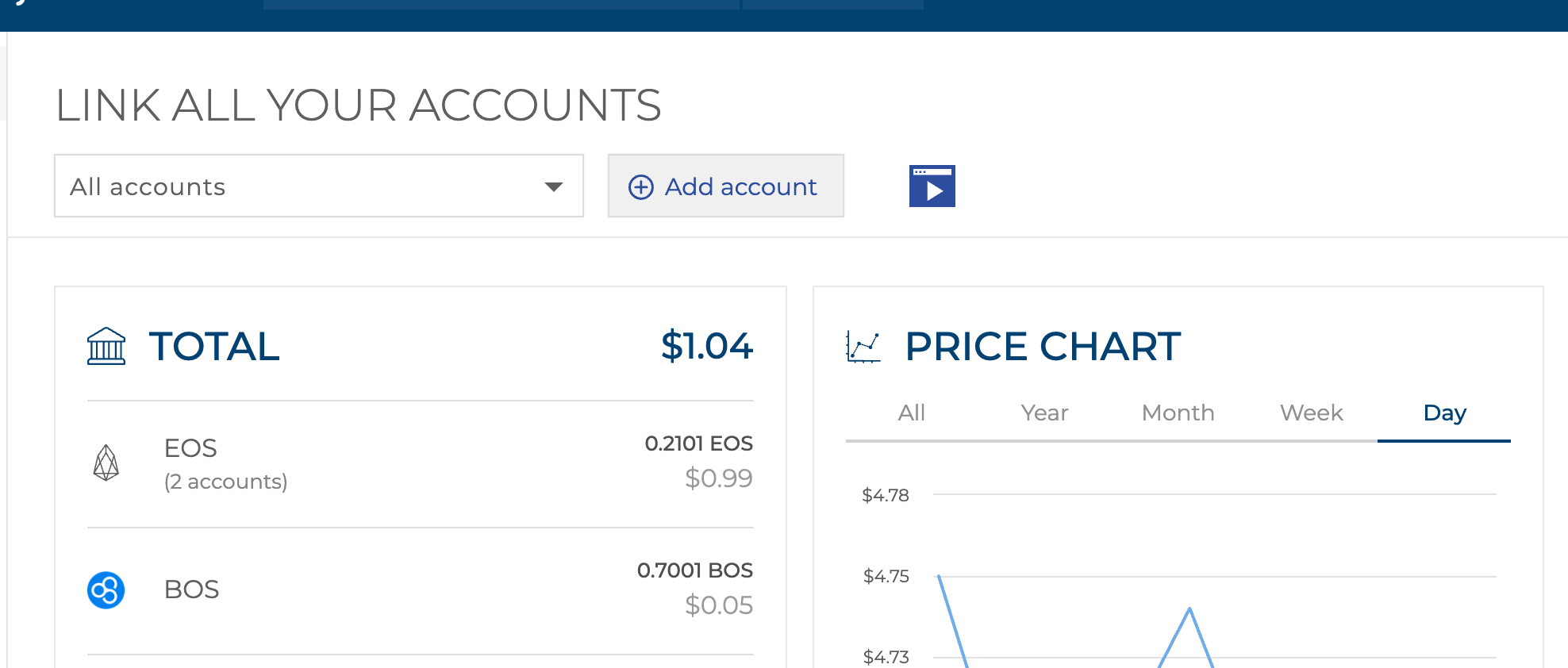Viewport: 1568px width, 668px height.
Task: Click the $4.78 price axis label
Action: click(x=886, y=496)
